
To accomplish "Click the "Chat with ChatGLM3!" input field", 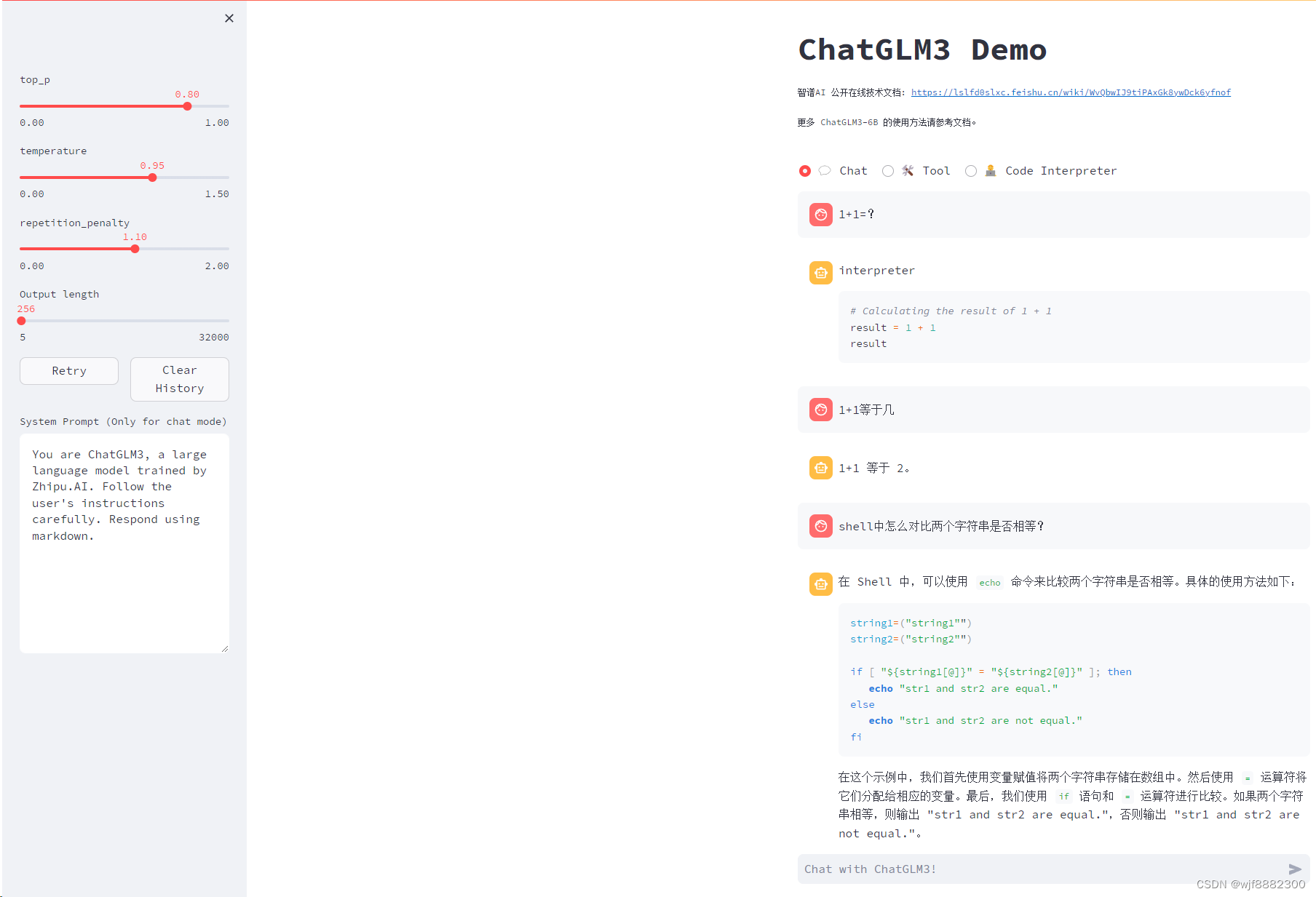I will click(x=1042, y=869).
